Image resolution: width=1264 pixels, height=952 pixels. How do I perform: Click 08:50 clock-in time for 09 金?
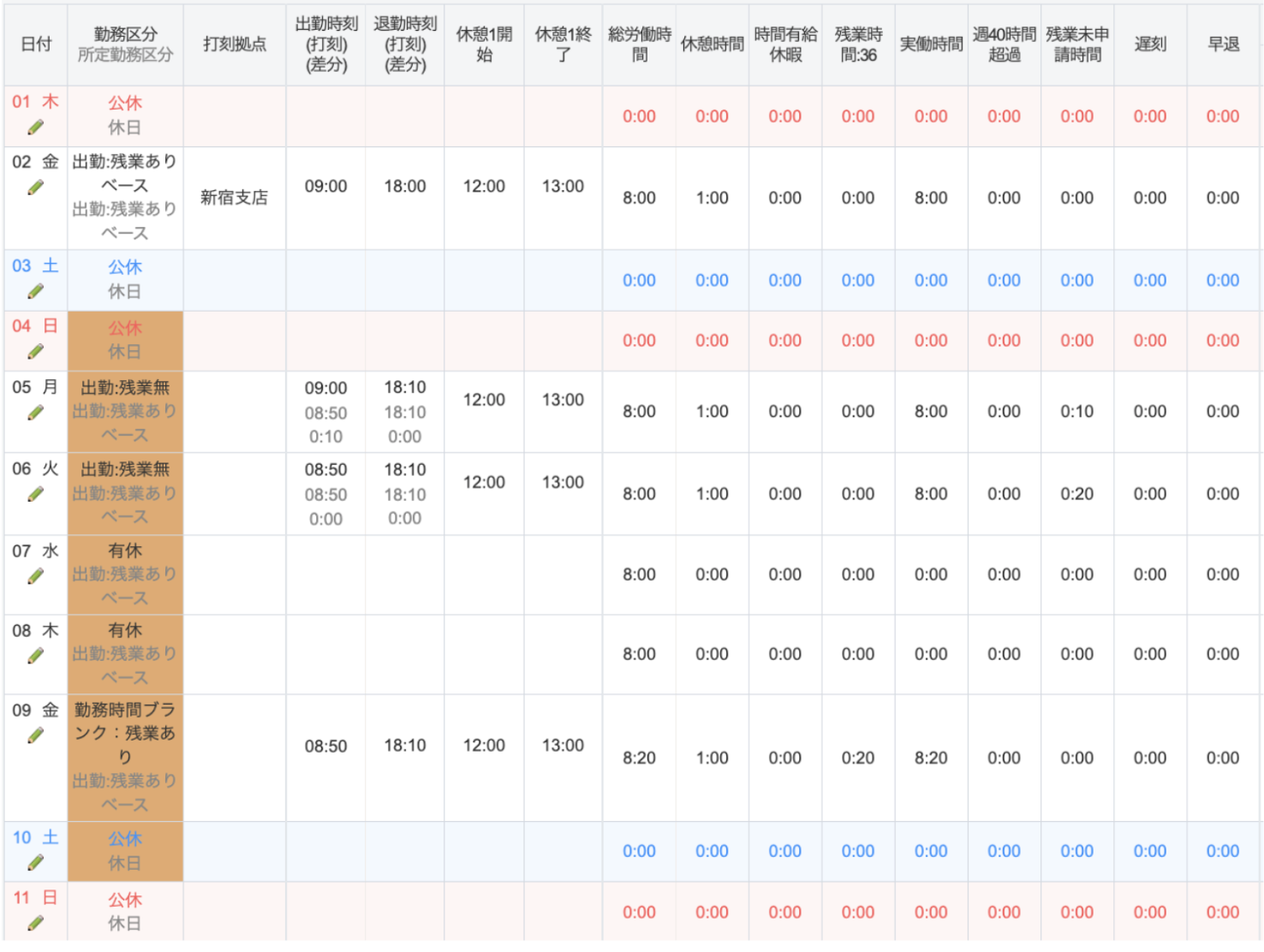click(x=325, y=747)
